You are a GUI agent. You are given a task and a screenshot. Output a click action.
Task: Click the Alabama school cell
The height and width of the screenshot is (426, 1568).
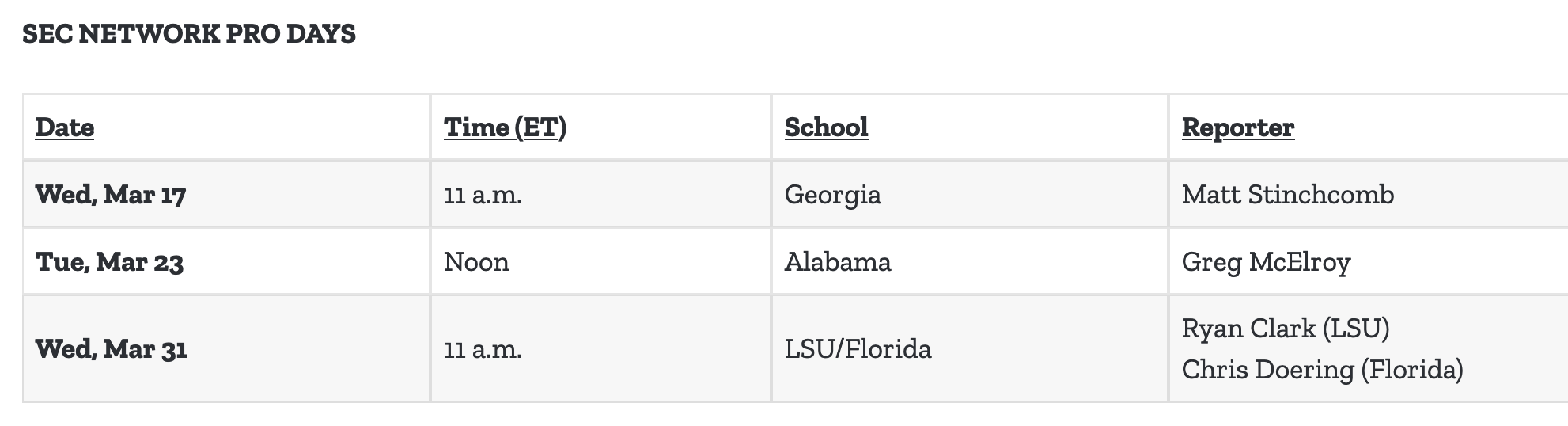(837, 262)
